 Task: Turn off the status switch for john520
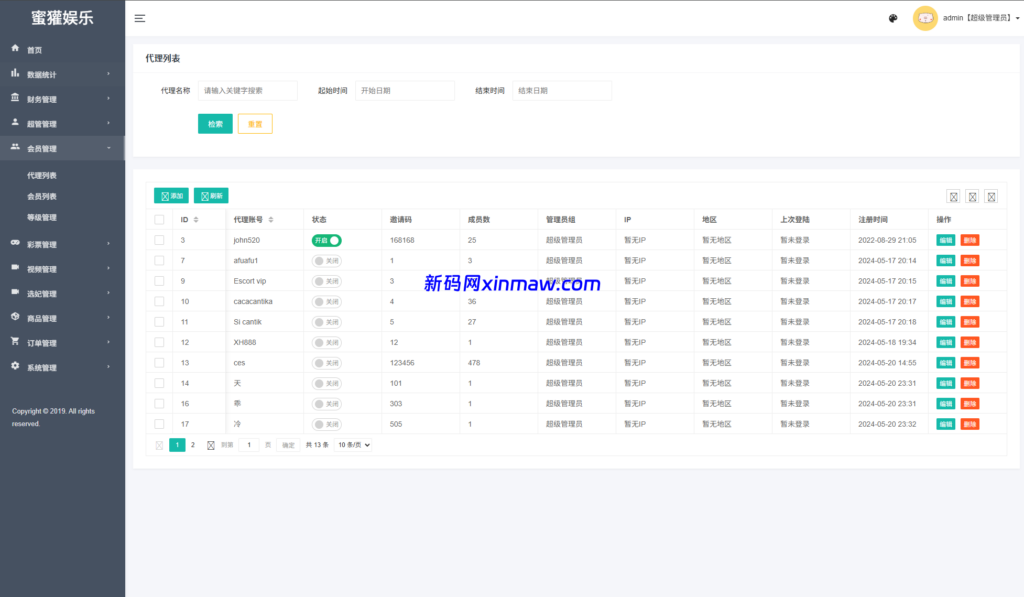pyautogui.click(x=326, y=240)
